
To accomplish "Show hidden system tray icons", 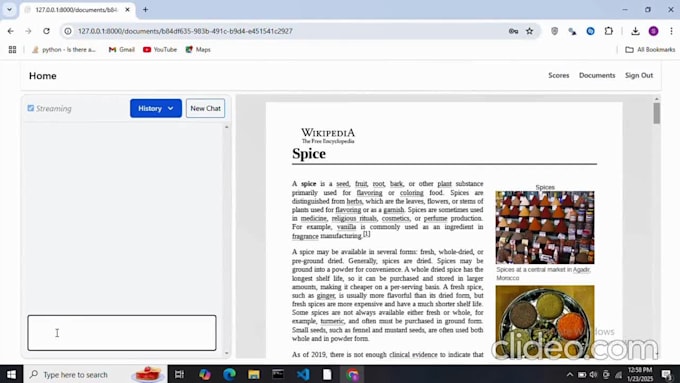I will click(x=570, y=375).
